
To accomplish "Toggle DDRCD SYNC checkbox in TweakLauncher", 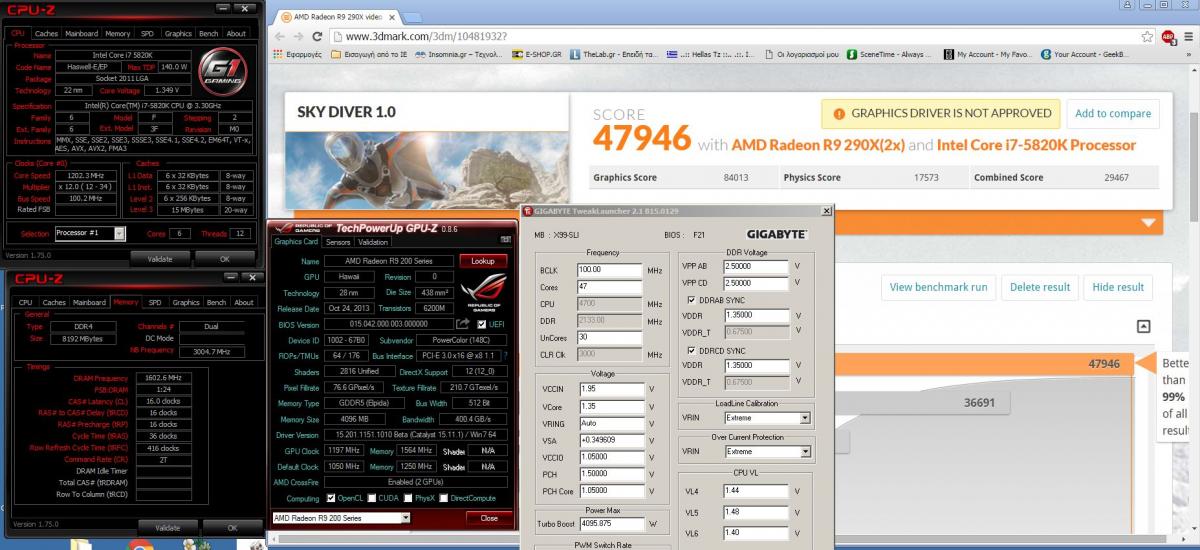I will tap(691, 350).
